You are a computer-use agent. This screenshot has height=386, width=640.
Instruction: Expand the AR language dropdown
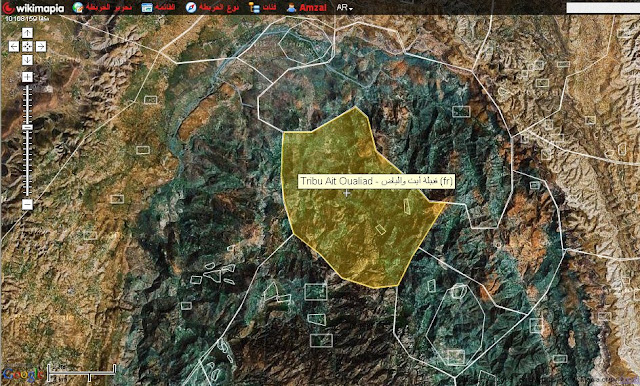tap(344, 8)
